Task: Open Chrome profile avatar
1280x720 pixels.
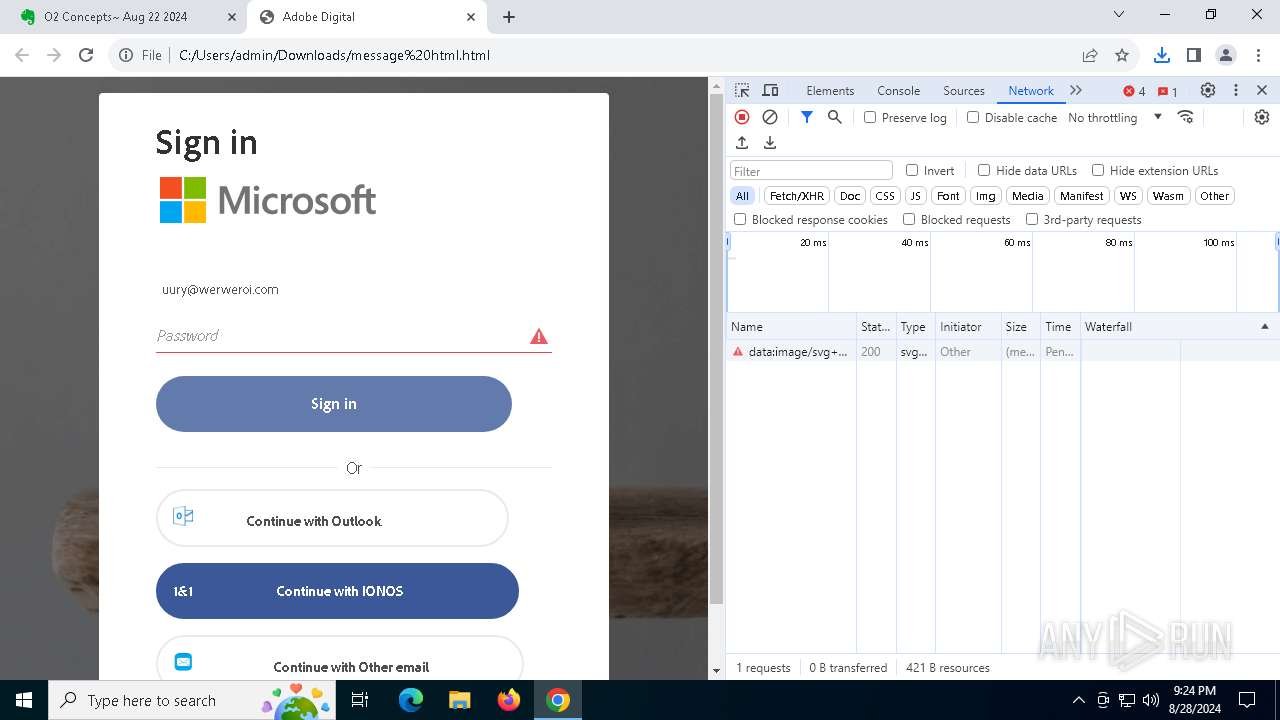Action: 1225,55
